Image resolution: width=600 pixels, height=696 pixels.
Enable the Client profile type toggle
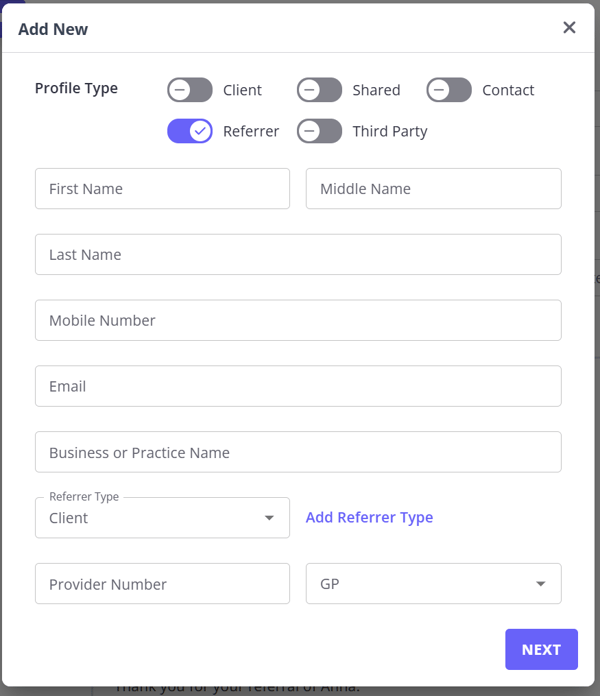click(190, 90)
